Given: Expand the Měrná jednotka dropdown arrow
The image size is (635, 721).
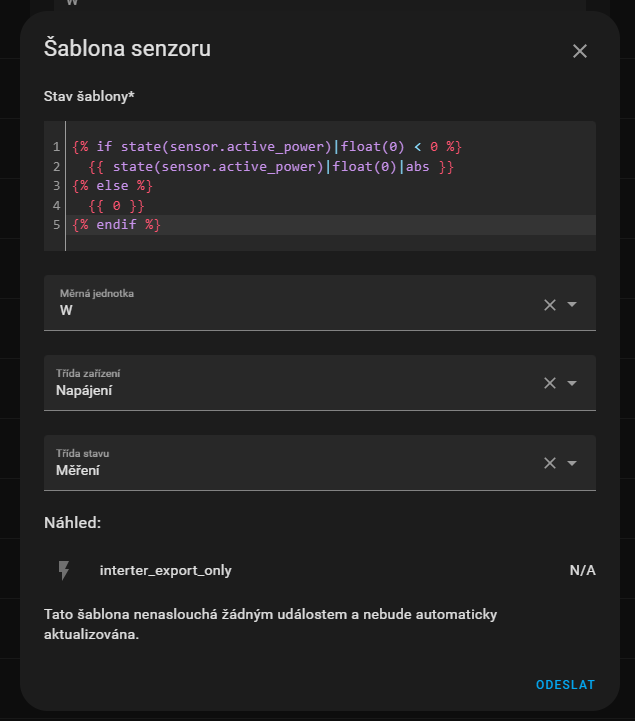Looking at the screenshot, I should (572, 304).
